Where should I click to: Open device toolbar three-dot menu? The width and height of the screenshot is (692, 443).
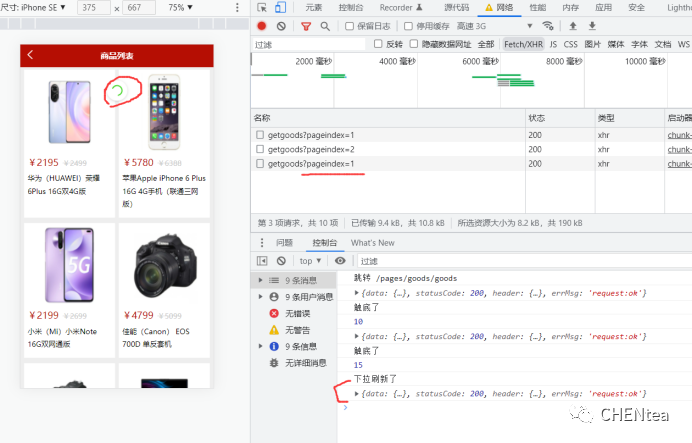[237, 8]
